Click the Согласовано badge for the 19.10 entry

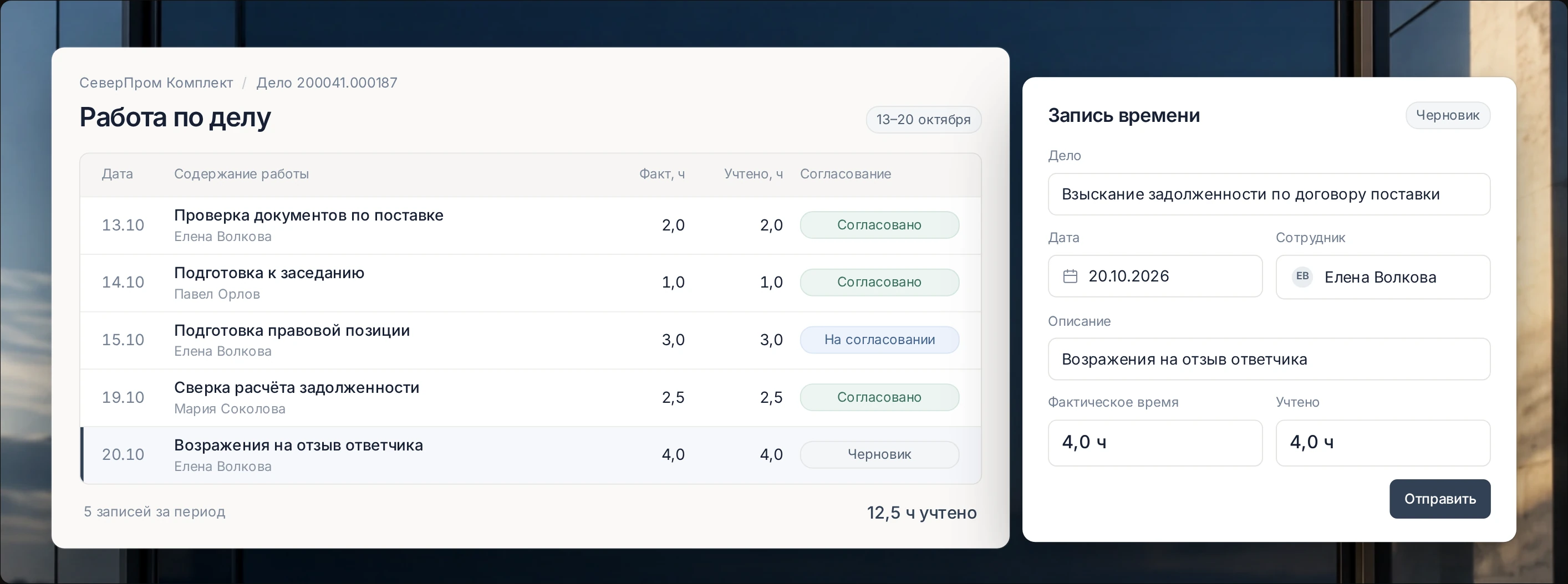point(879,397)
